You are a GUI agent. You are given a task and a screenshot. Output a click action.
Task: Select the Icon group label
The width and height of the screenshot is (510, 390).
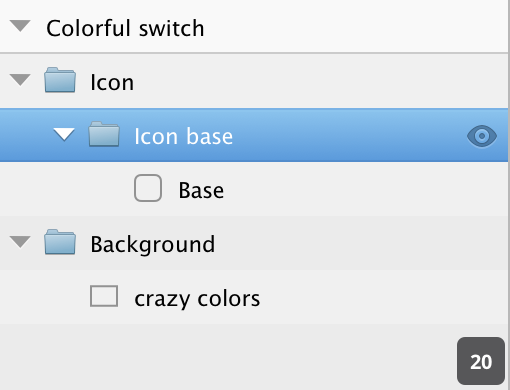(x=112, y=82)
